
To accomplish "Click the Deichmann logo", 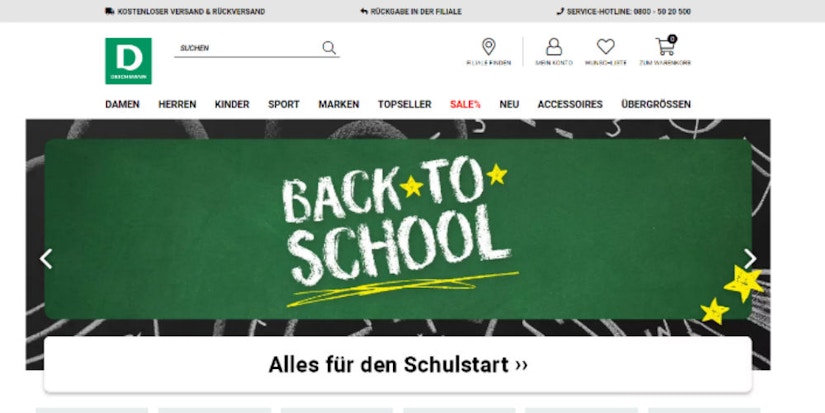I will click(128, 61).
